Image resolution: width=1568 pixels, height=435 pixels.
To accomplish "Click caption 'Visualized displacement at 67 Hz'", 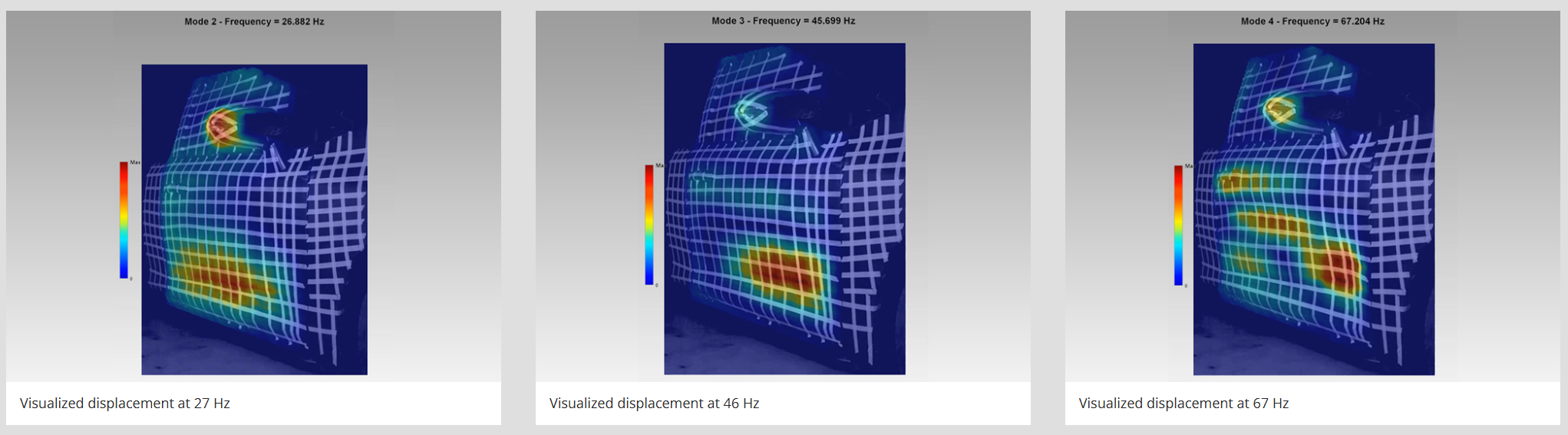I will (1183, 404).
